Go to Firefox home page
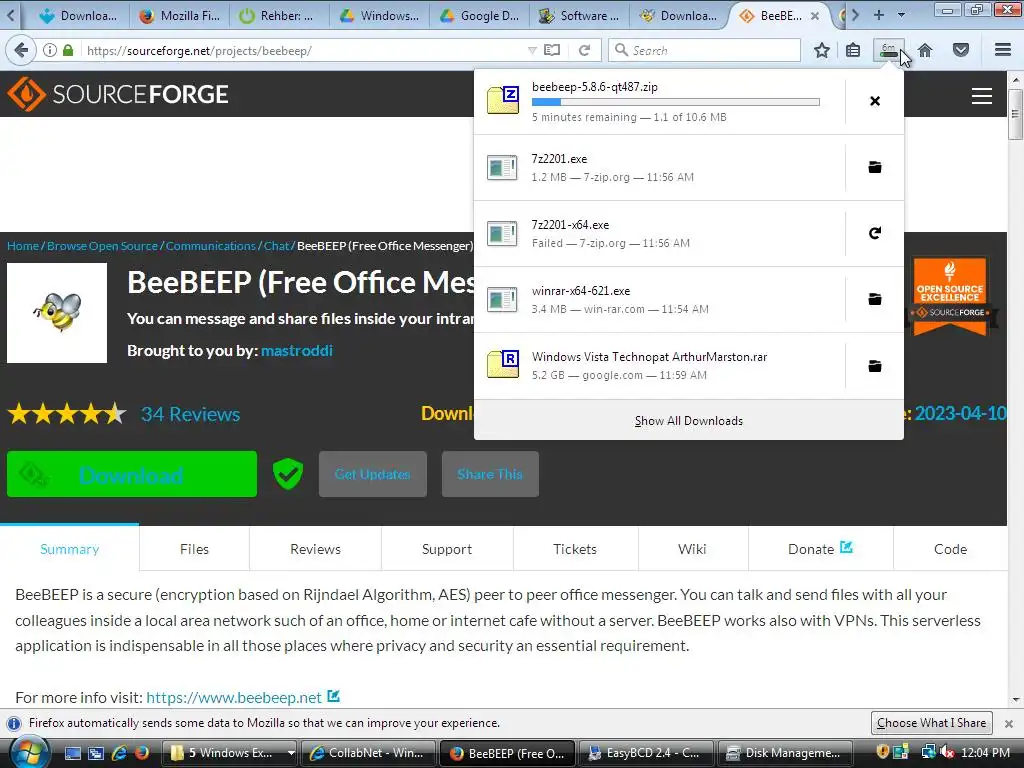1024x768 pixels. pos(925,50)
